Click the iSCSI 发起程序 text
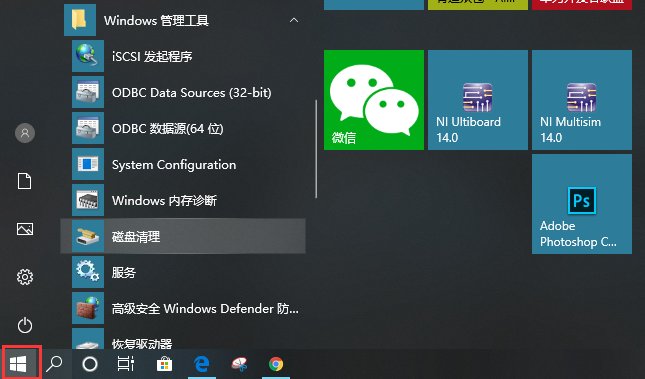 pyautogui.click(x=152, y=56)
